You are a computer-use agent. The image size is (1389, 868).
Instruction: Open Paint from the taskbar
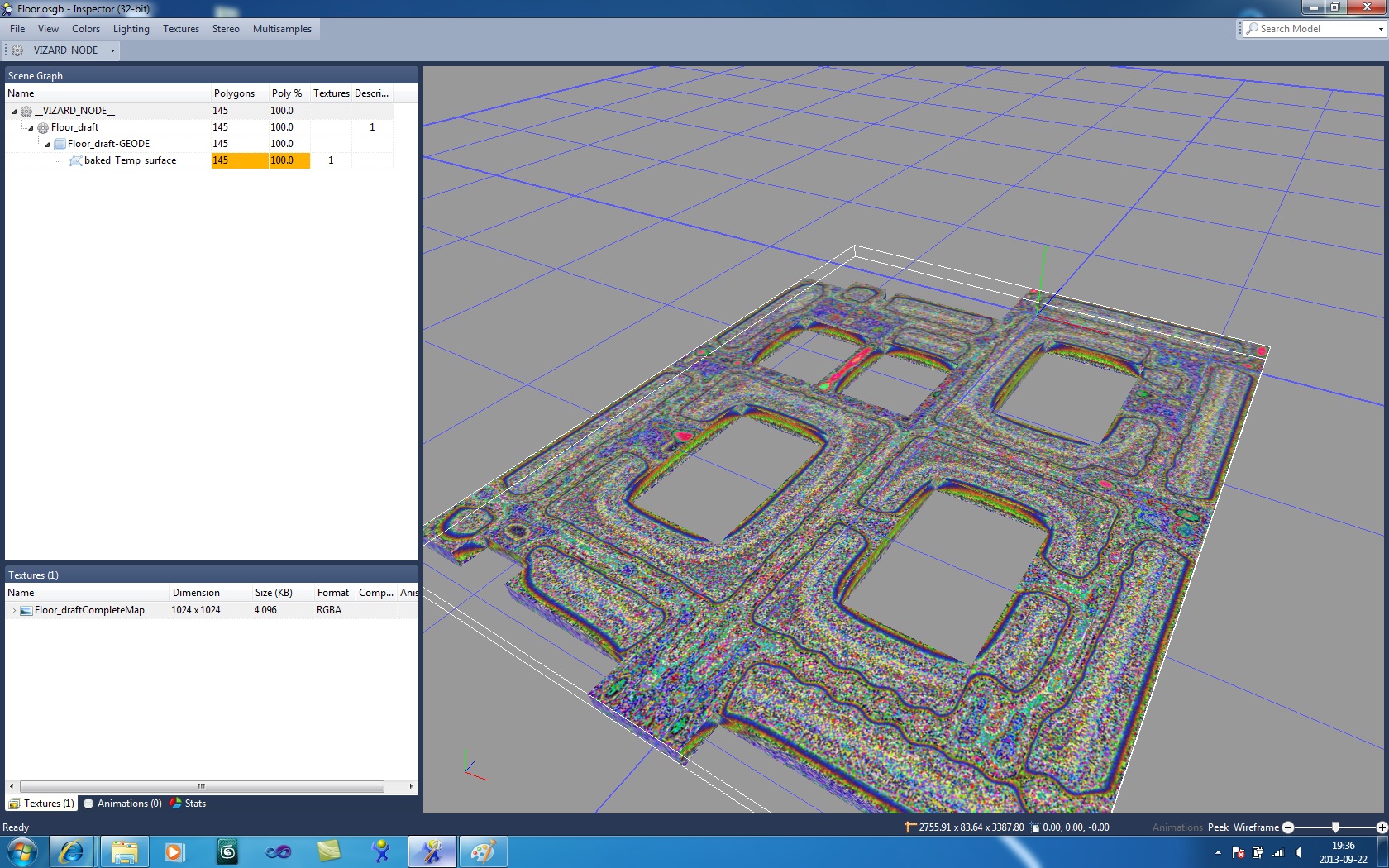[x=483, y=851]
